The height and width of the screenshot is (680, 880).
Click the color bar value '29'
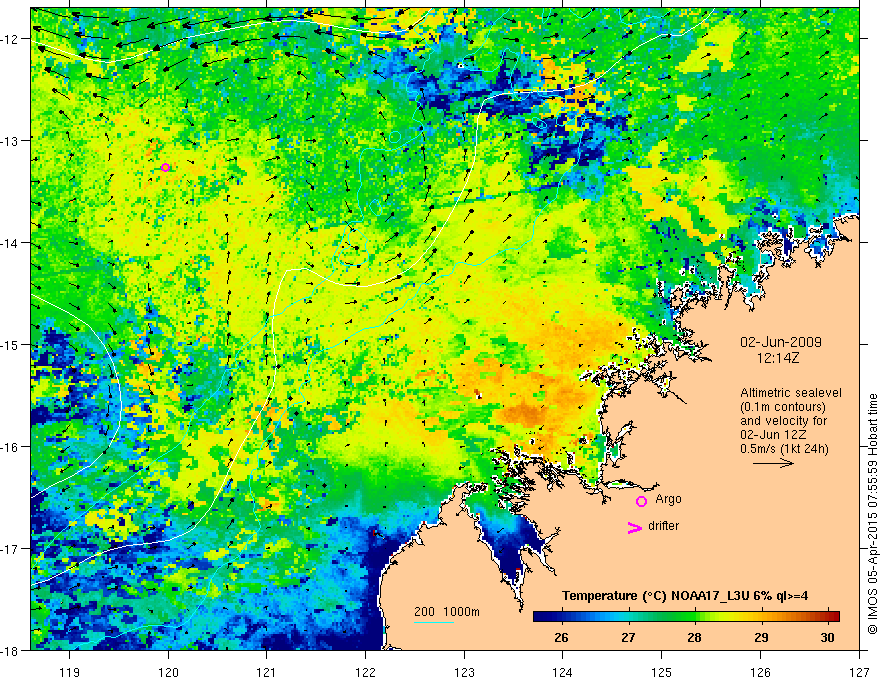(x=761, y=637)
